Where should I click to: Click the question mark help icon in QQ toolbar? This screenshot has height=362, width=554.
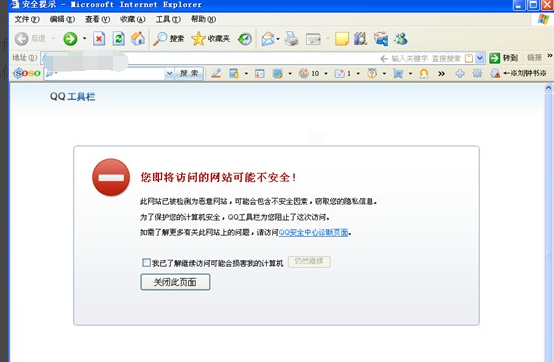[x=372, y=73]
